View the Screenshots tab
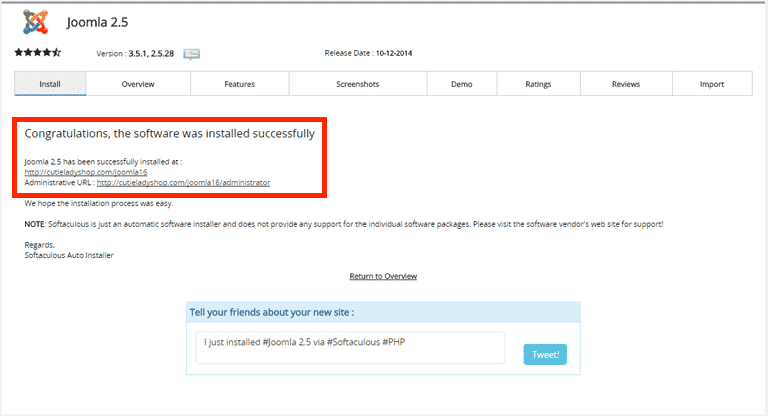The width and height of the screenshot is (768, 416). click(358, 84)
